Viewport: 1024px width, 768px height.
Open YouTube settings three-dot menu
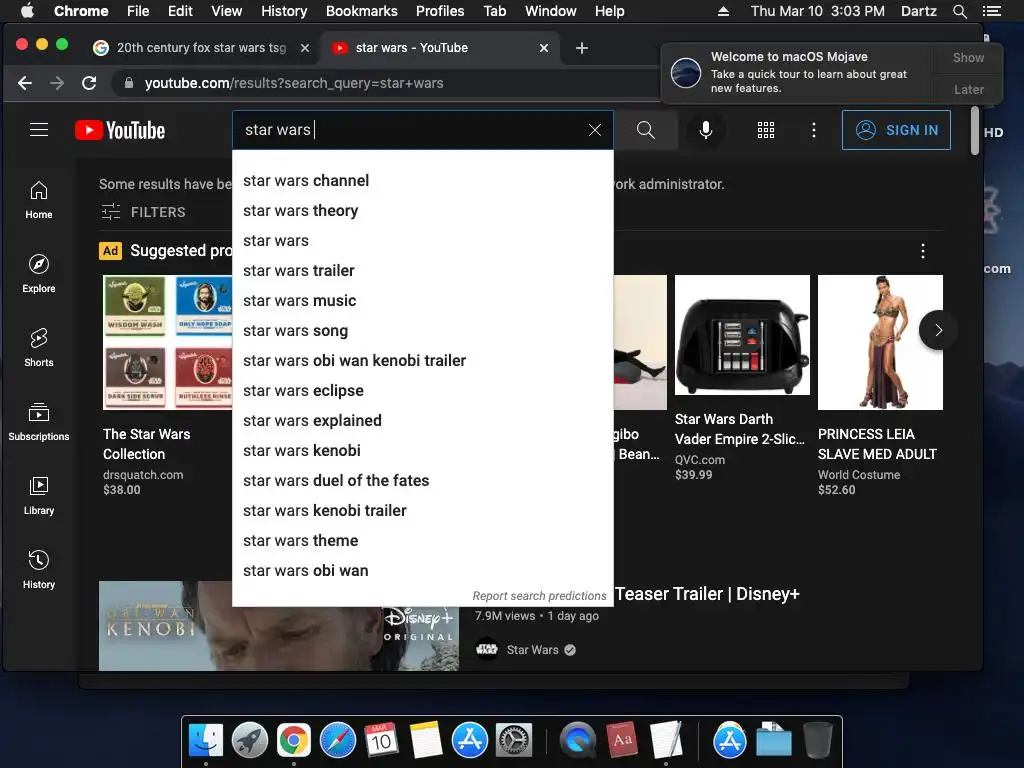click(814, 130)
